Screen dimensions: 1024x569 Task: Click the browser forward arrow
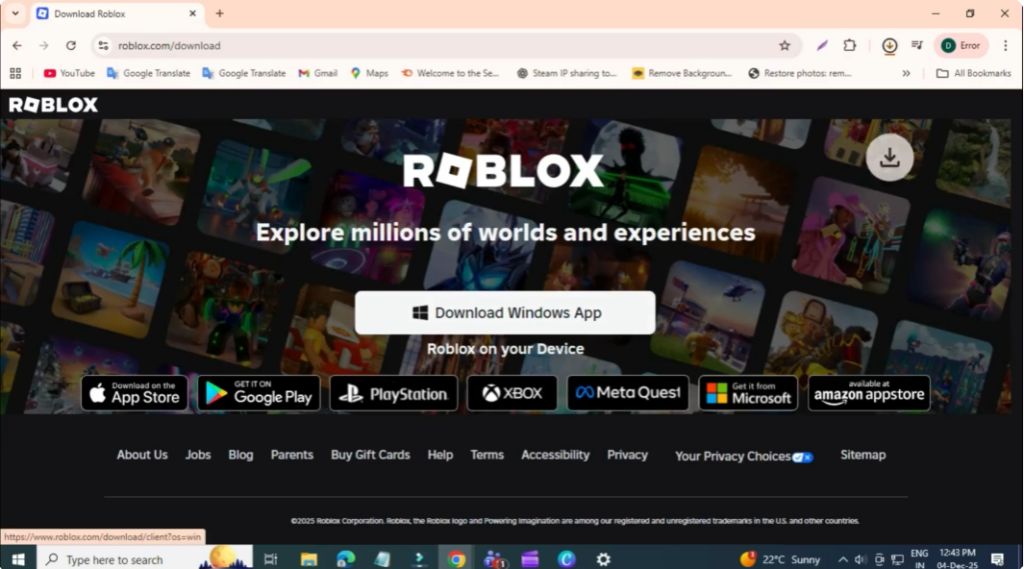(44, 46)
